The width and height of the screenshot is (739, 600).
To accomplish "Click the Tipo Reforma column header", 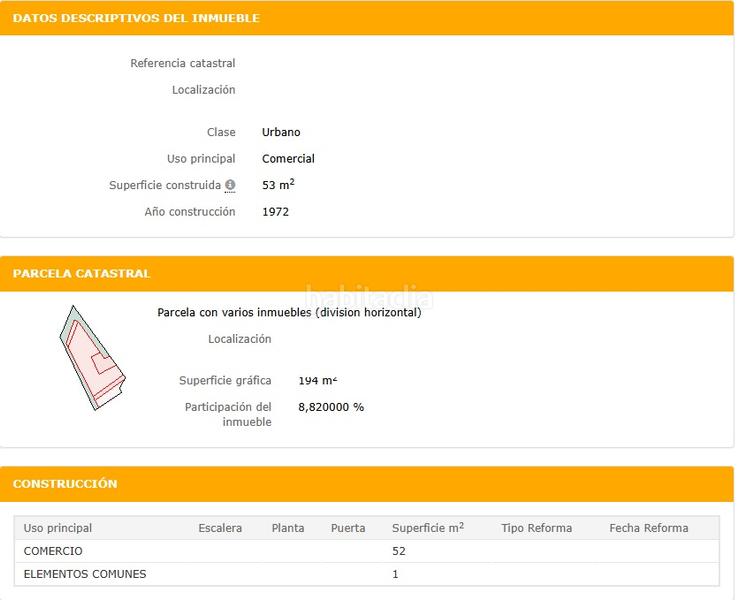I will (x=536, y=528).
